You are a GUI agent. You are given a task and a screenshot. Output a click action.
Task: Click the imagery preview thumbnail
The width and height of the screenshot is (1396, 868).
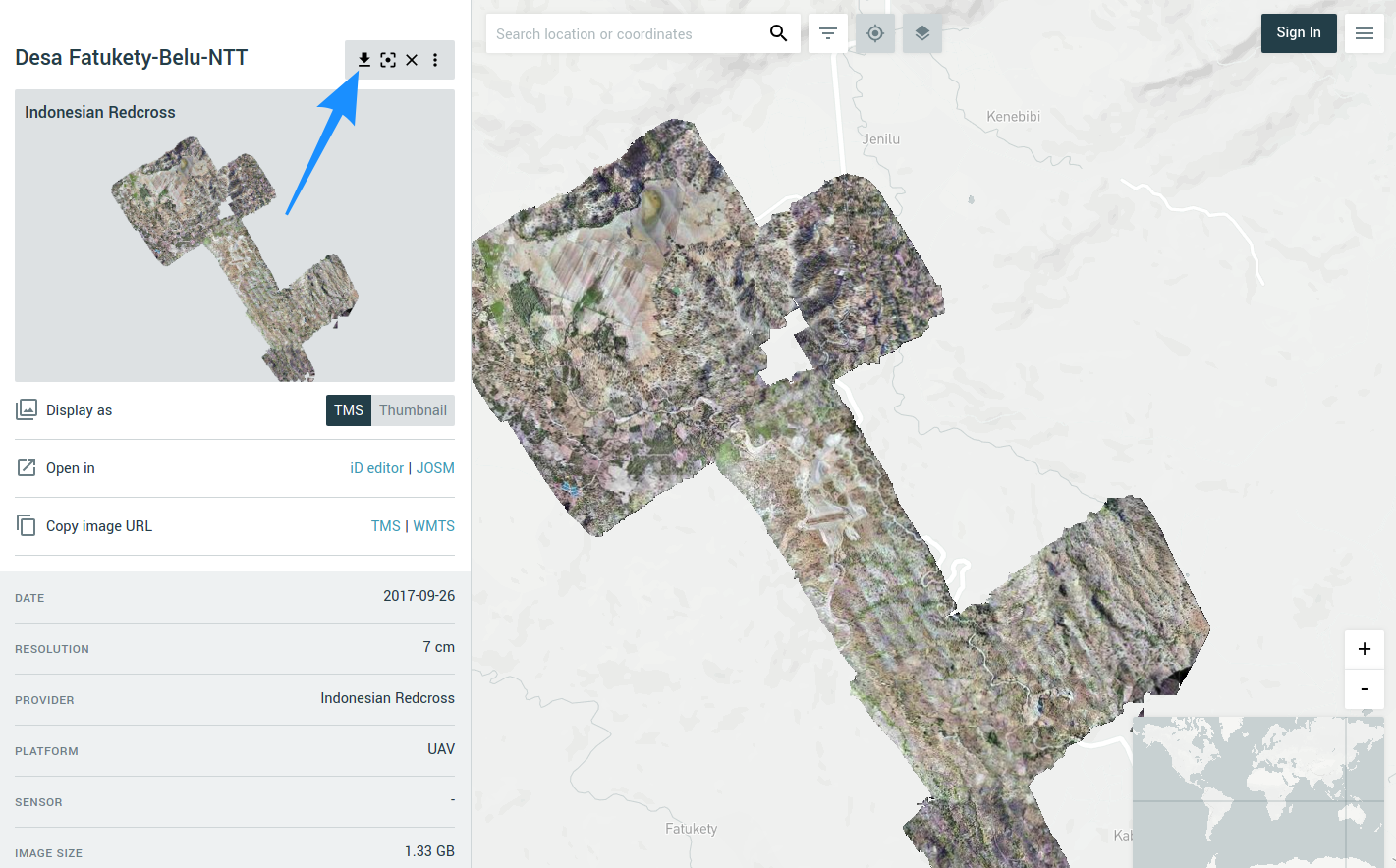(235, 259)
